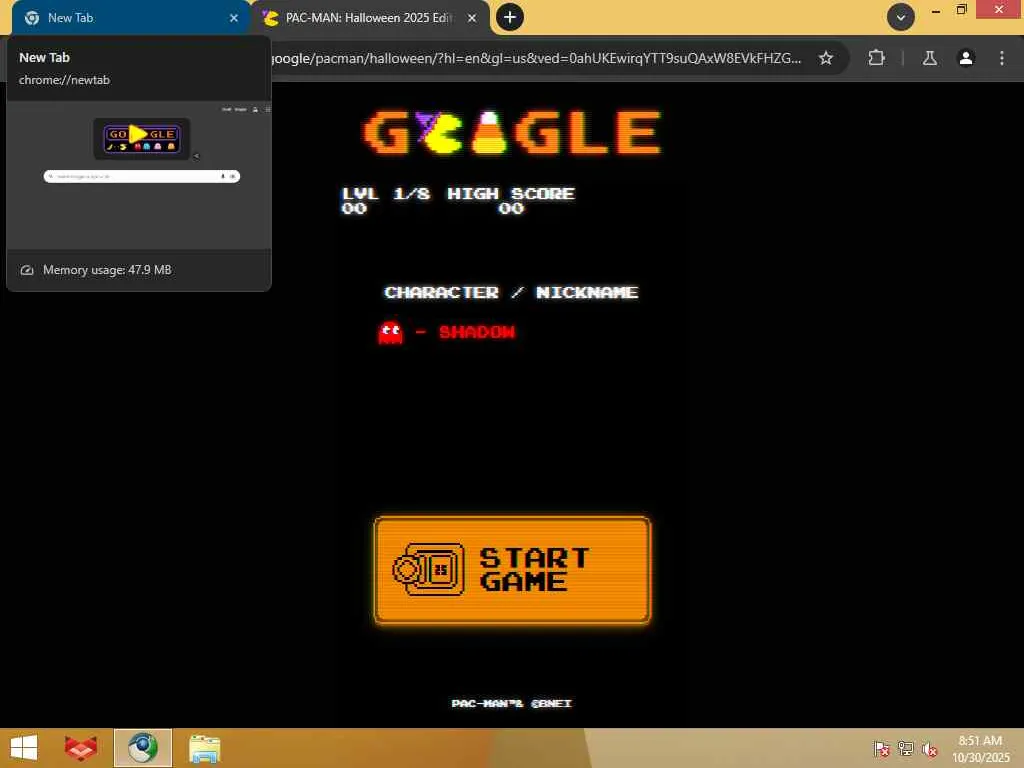Open the tab search dropdown arrow
The height and width of the screenshot is (768, 1024).
[x=901, y=17]
